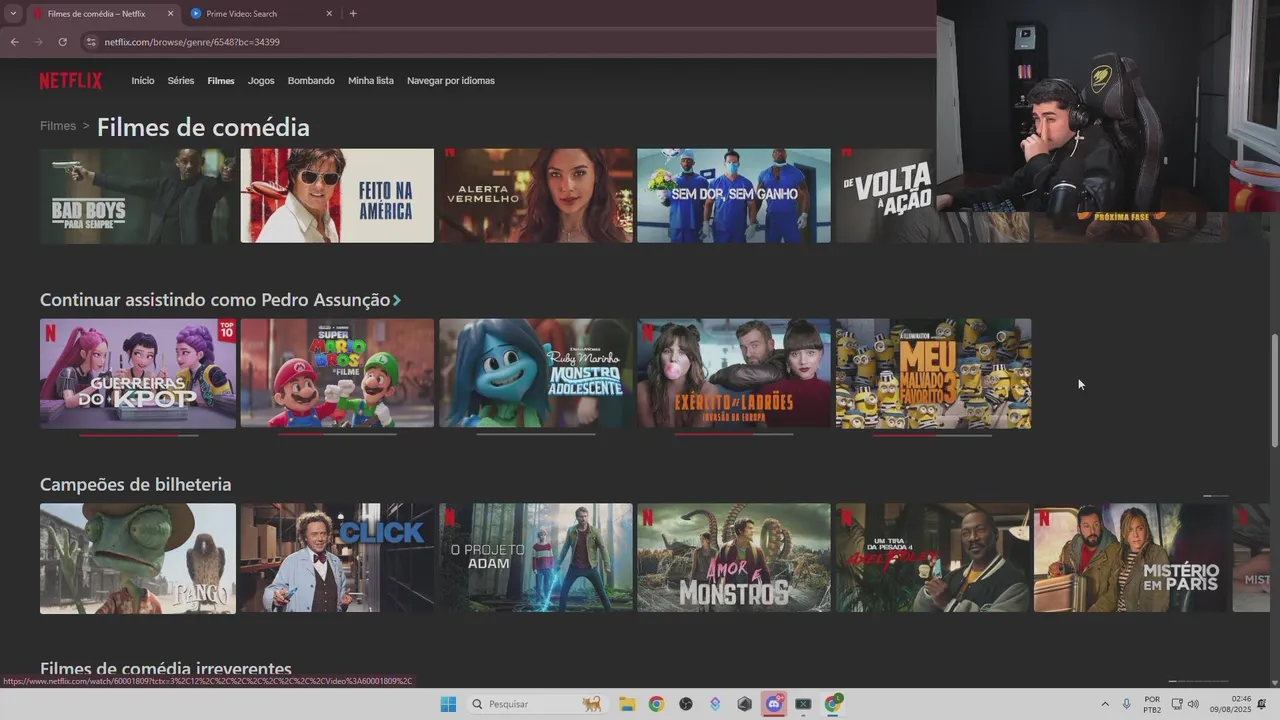Open Bombando in the Netflix menu
Viewport: 1280px width, 720px height.
(x=311, y=81)
